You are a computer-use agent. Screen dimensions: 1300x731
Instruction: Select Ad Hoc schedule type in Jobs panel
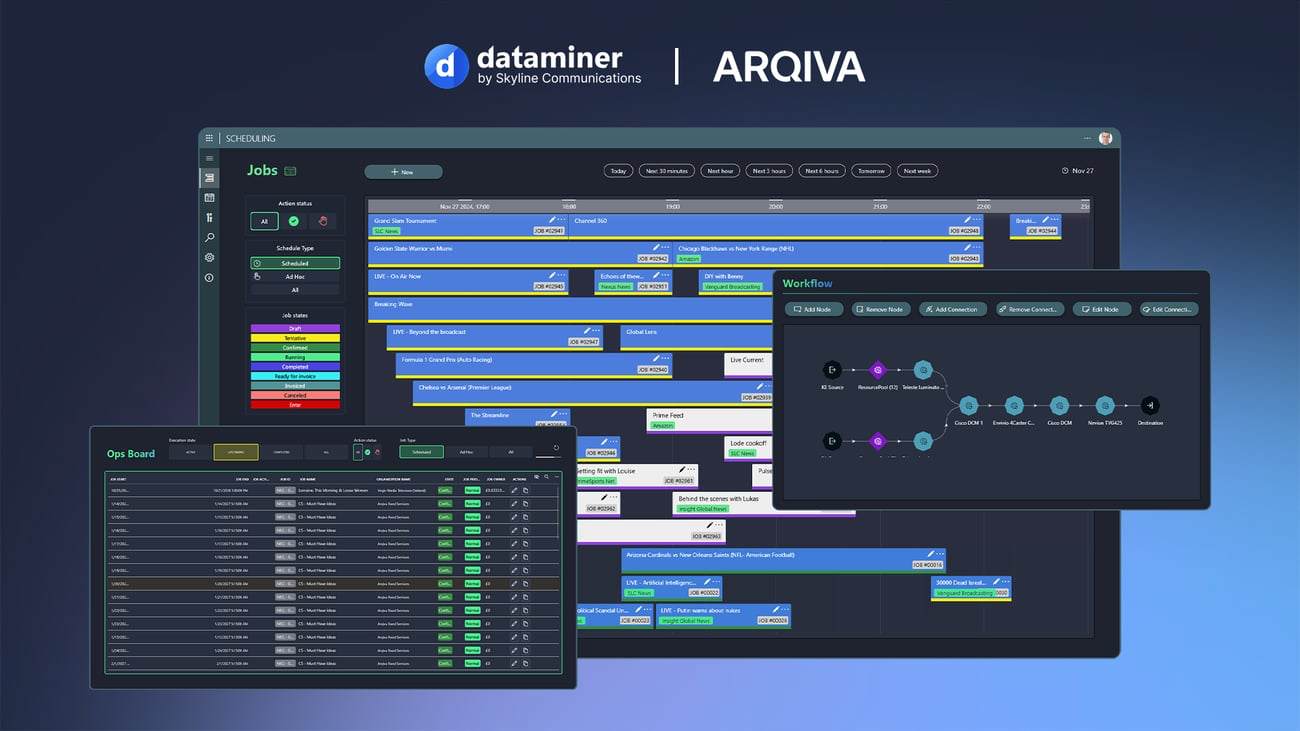pyautogui.click(x=295, y=277)
